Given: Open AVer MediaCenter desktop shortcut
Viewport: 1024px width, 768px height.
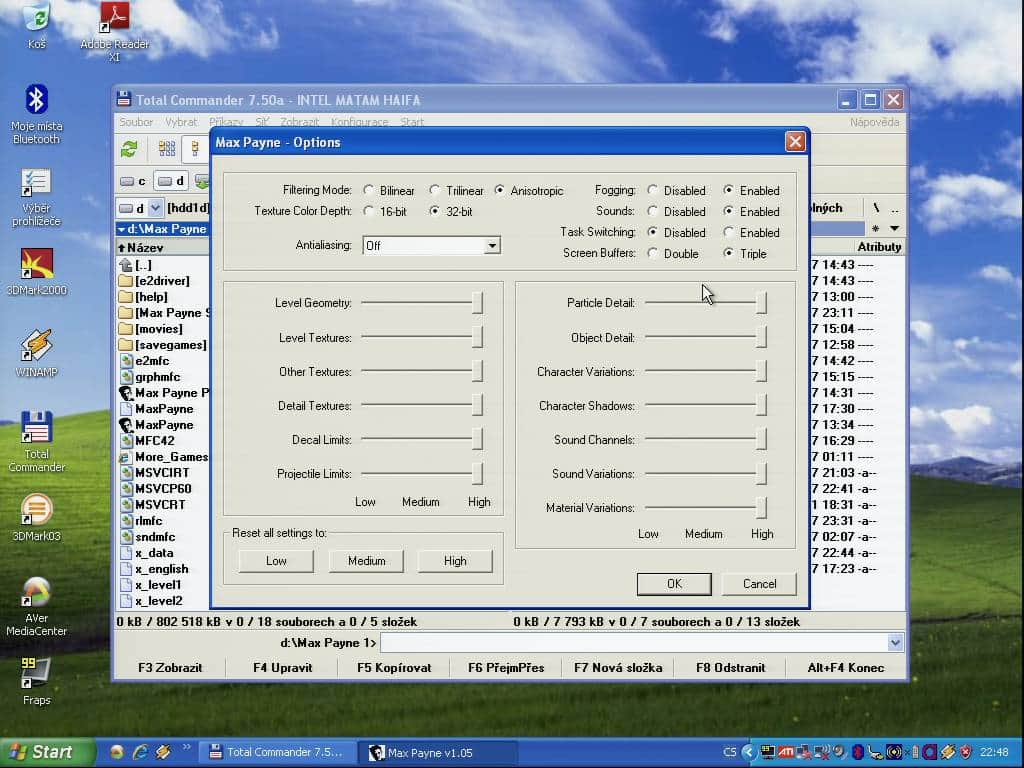Looking at the screenshot, I should (x=37, y=606).
